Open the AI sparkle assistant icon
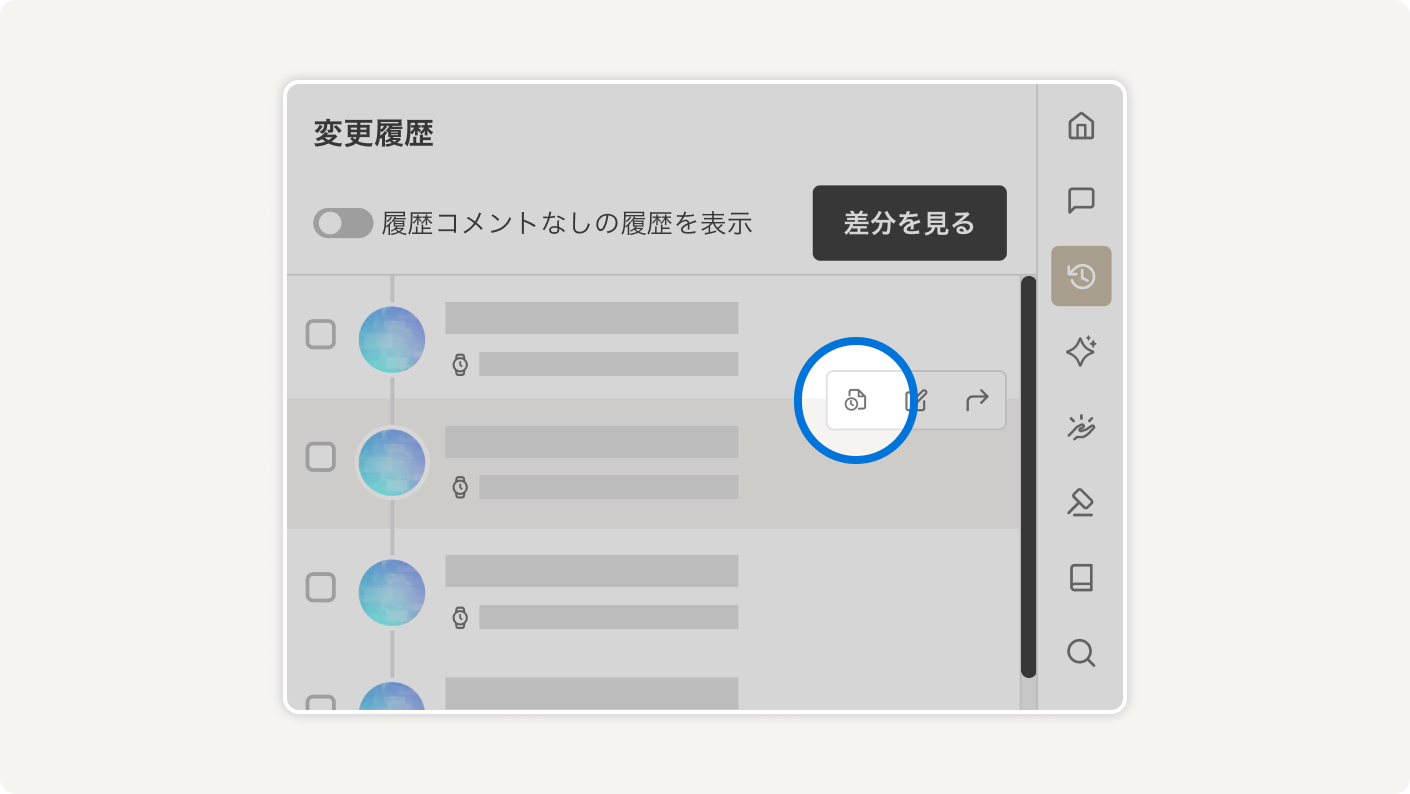The image size is (1410, 794). 1081,351
